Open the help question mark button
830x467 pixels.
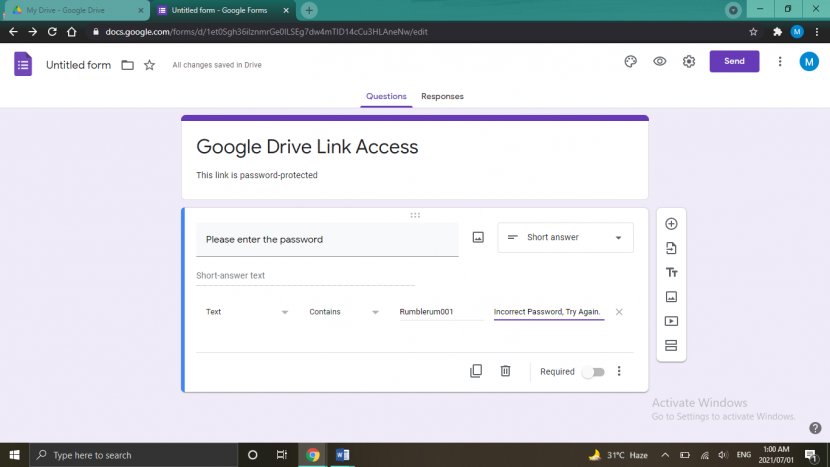pyautogui.click(x=815, y=428)
